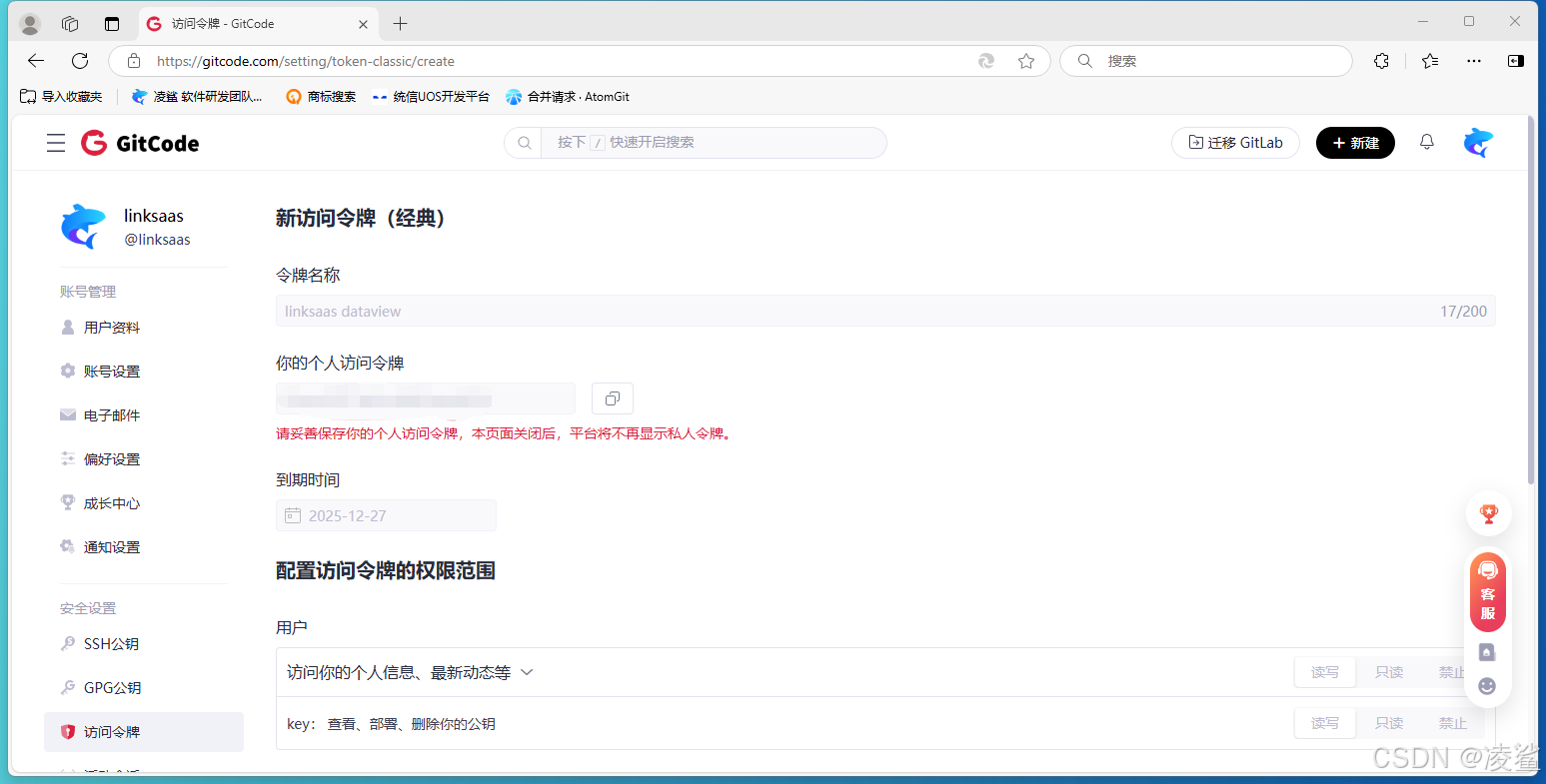This screenshot has width=1546, height=784.
Task: Expand the 访问你的个人信息 permission details
Action: (527, 672)
